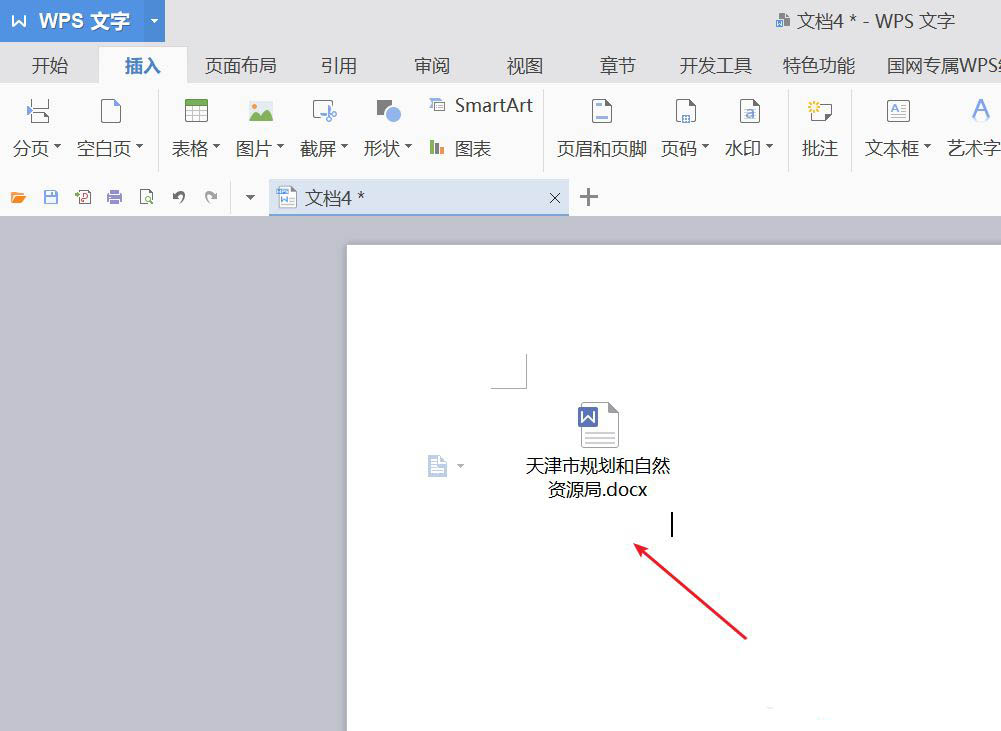The image size is (1001, 731).
Task: Close the 文档4 document tab
Action: (555, 198)
